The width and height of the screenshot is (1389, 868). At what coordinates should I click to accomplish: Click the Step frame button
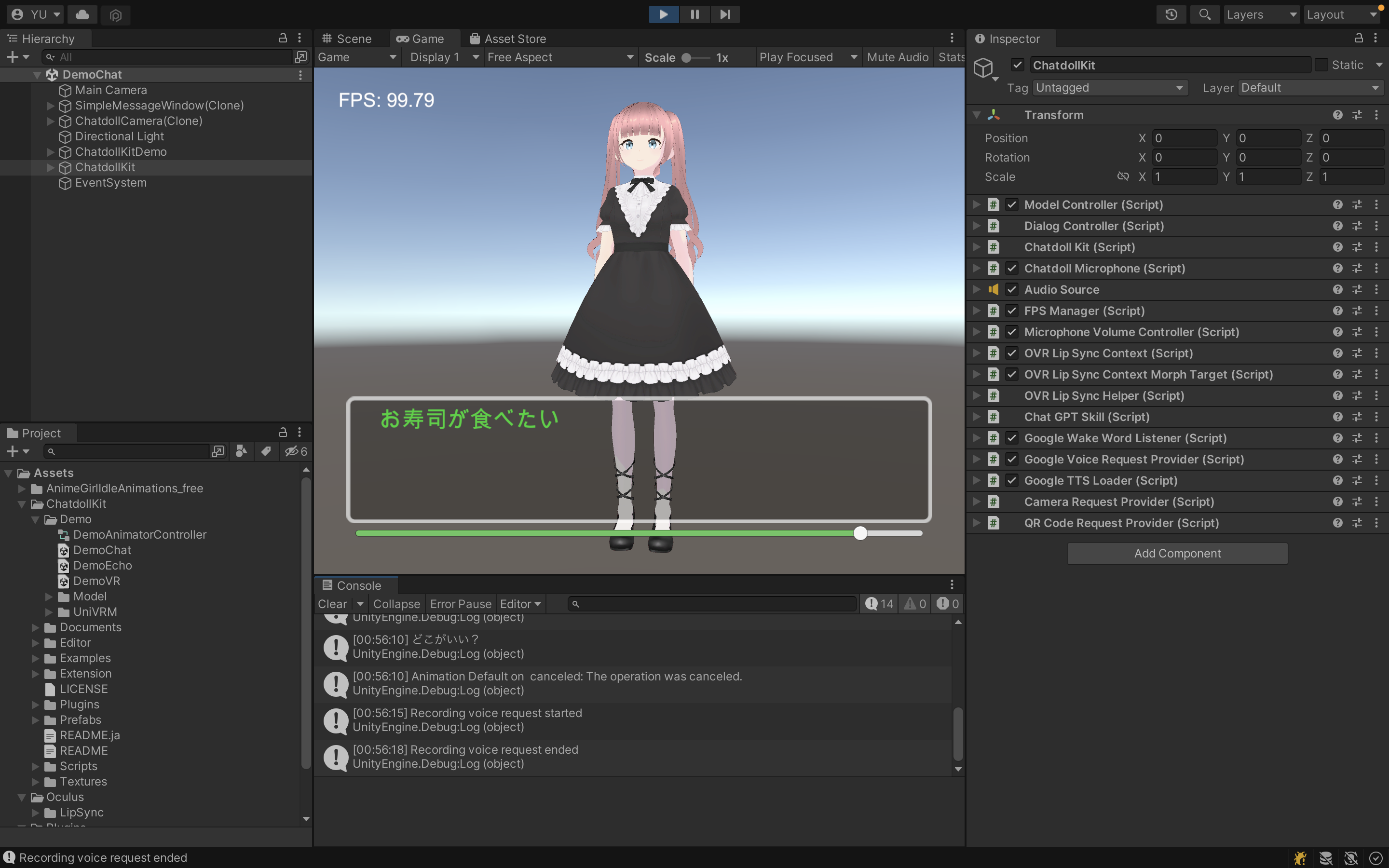tap(725, 14)
